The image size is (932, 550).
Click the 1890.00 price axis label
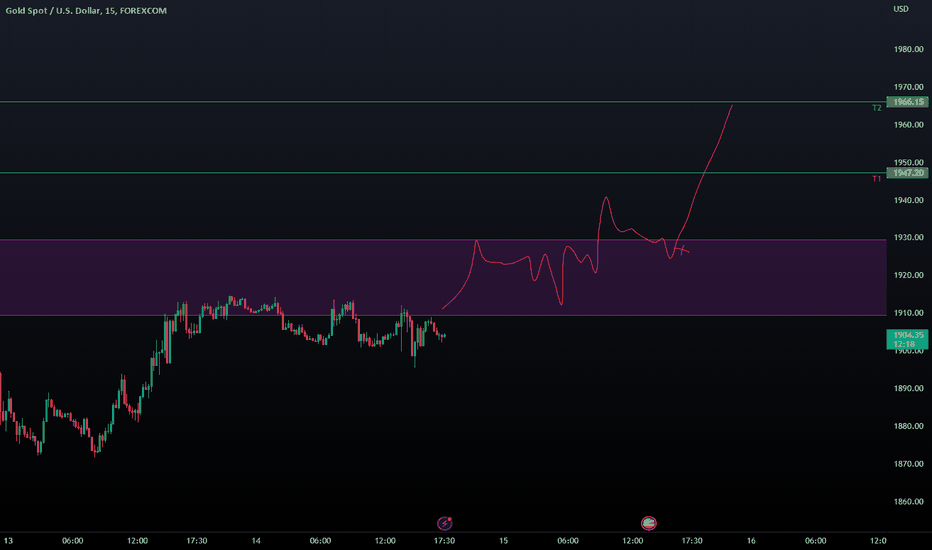(909, 388)
